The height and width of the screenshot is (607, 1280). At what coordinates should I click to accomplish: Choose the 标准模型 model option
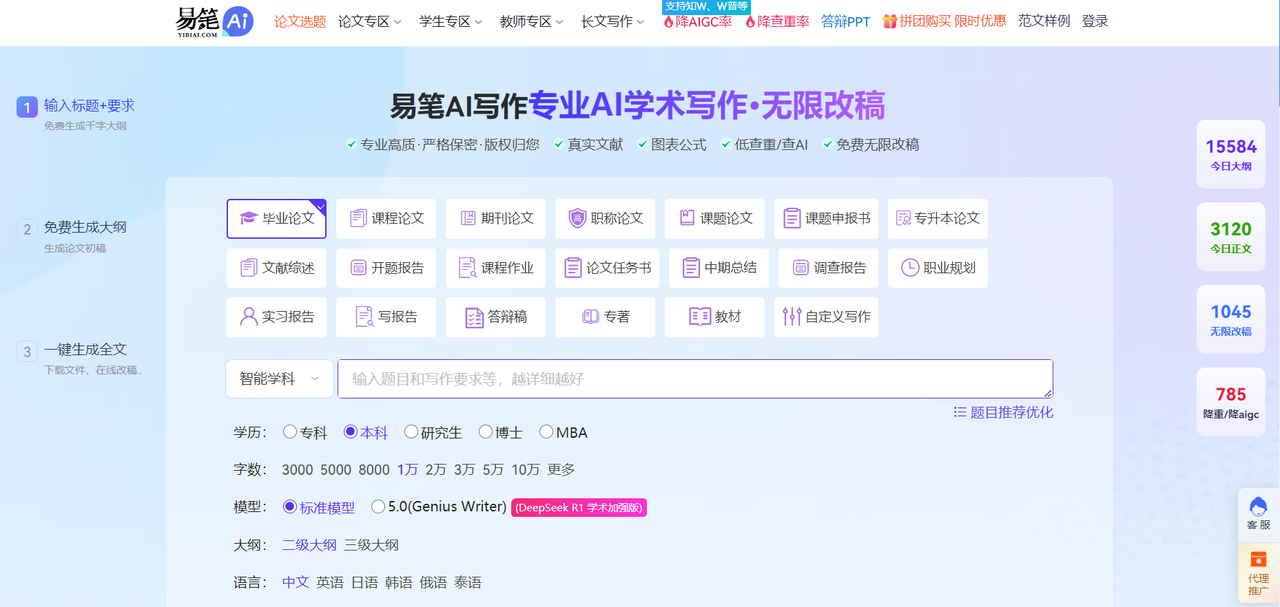(x=319, y=507)
